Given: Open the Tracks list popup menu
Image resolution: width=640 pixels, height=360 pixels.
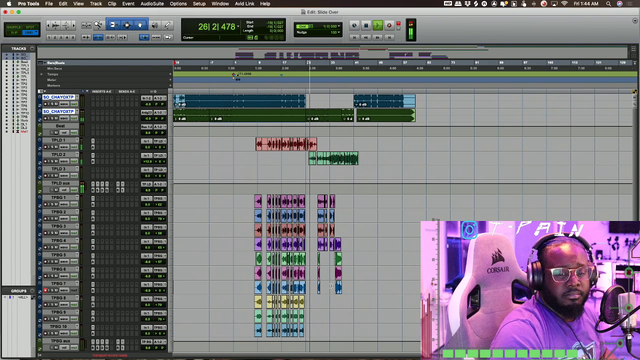Looking at the screenshot, I should tap(32, 48).
